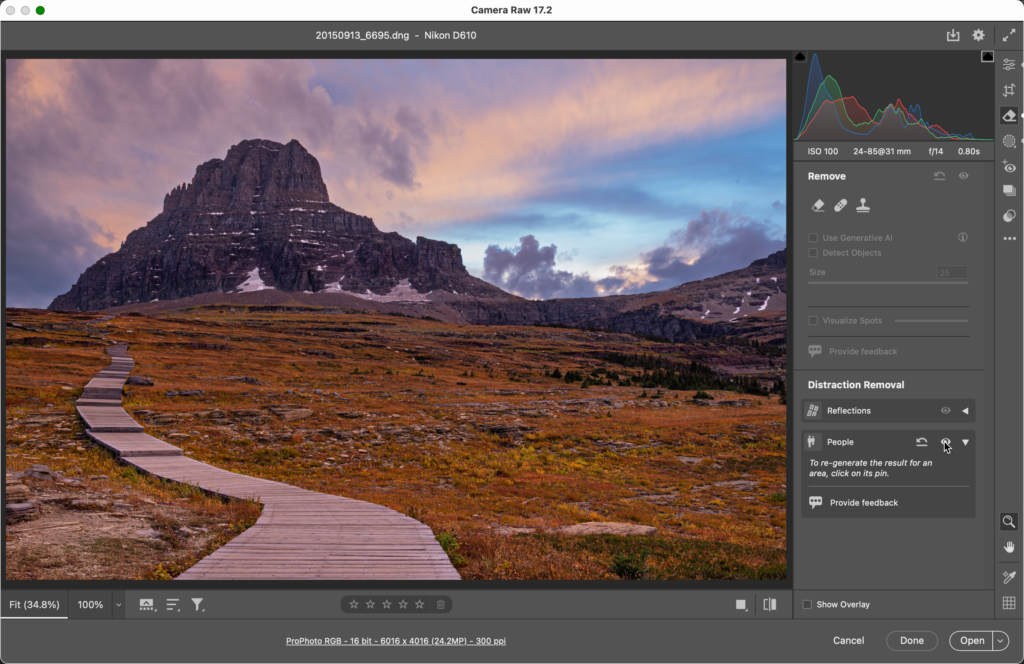Collapse the People section

(965, 442)
